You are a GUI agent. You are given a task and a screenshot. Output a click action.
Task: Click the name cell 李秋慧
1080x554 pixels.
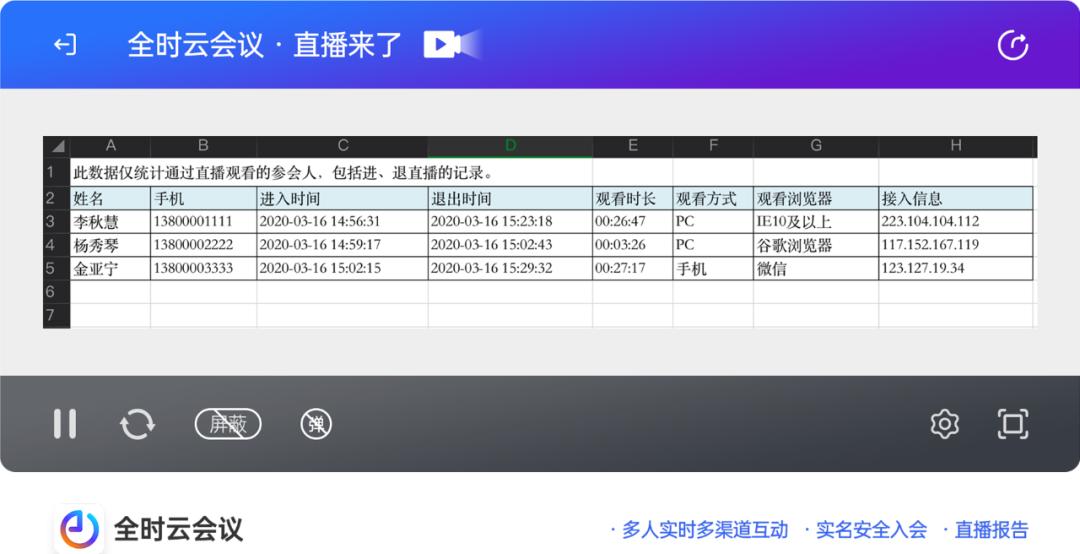tap(110, 222)
